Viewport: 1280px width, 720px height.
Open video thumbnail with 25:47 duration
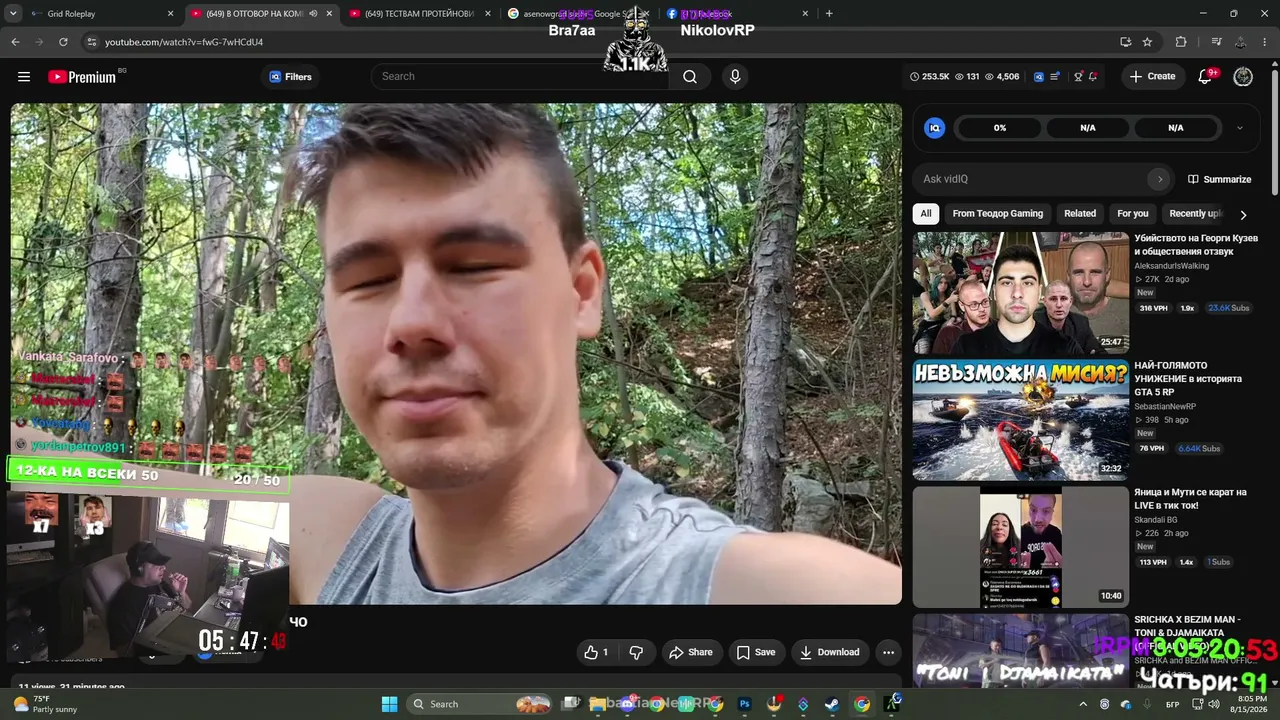[x=1021, y=293]
